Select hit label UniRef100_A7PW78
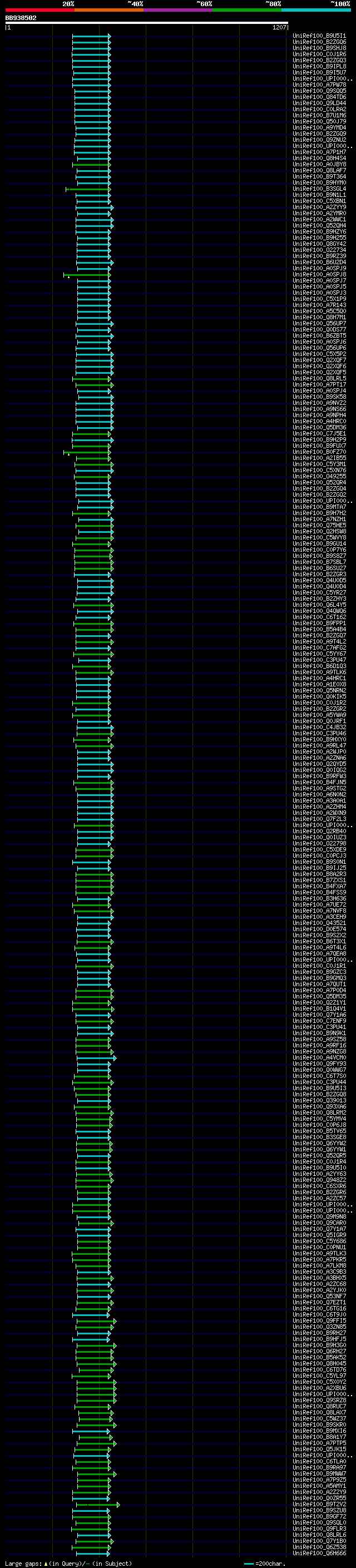 (319, 85)
